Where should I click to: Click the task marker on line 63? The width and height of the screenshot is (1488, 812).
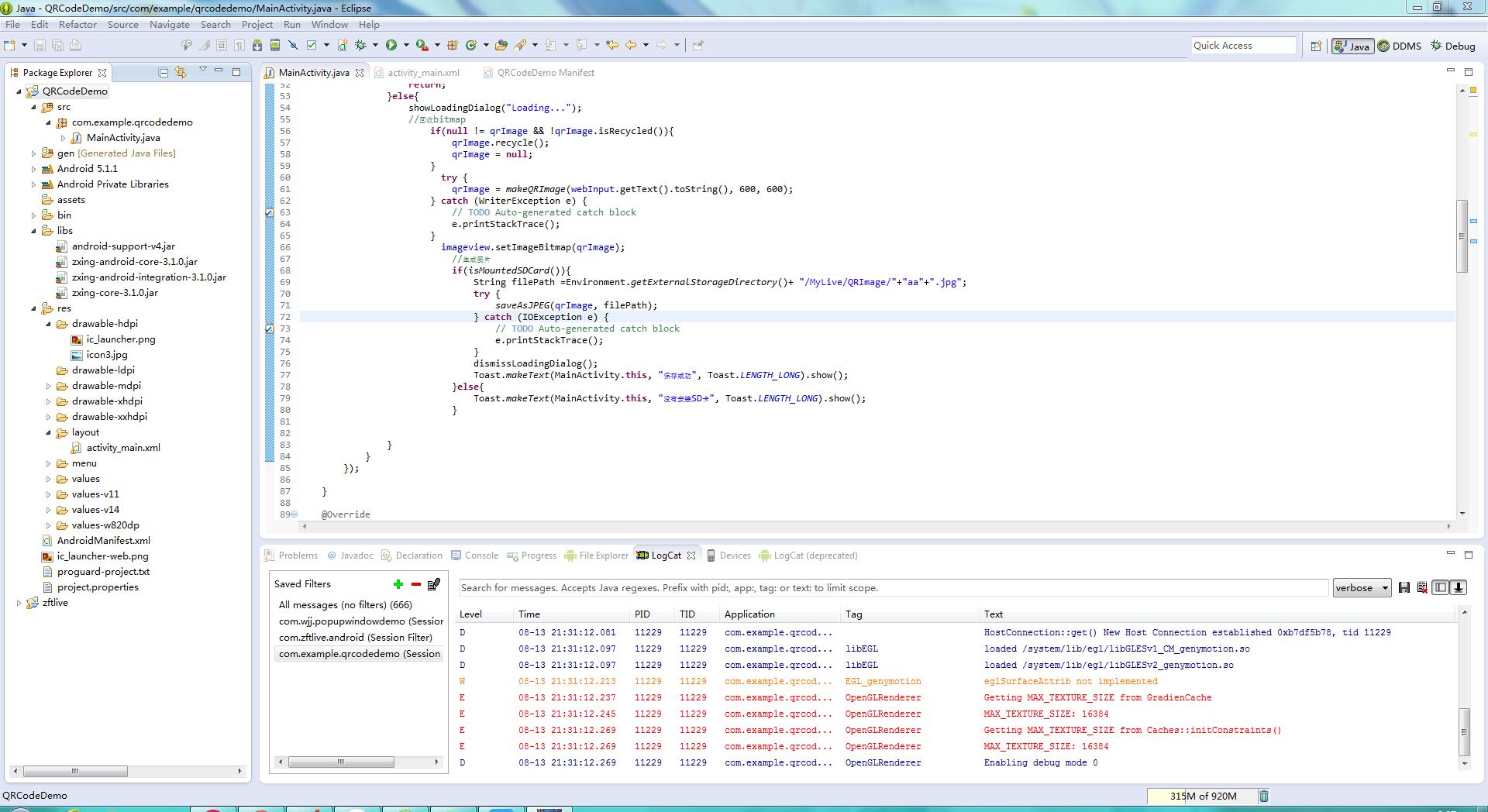pyautogui.click(x=270, y=212)
